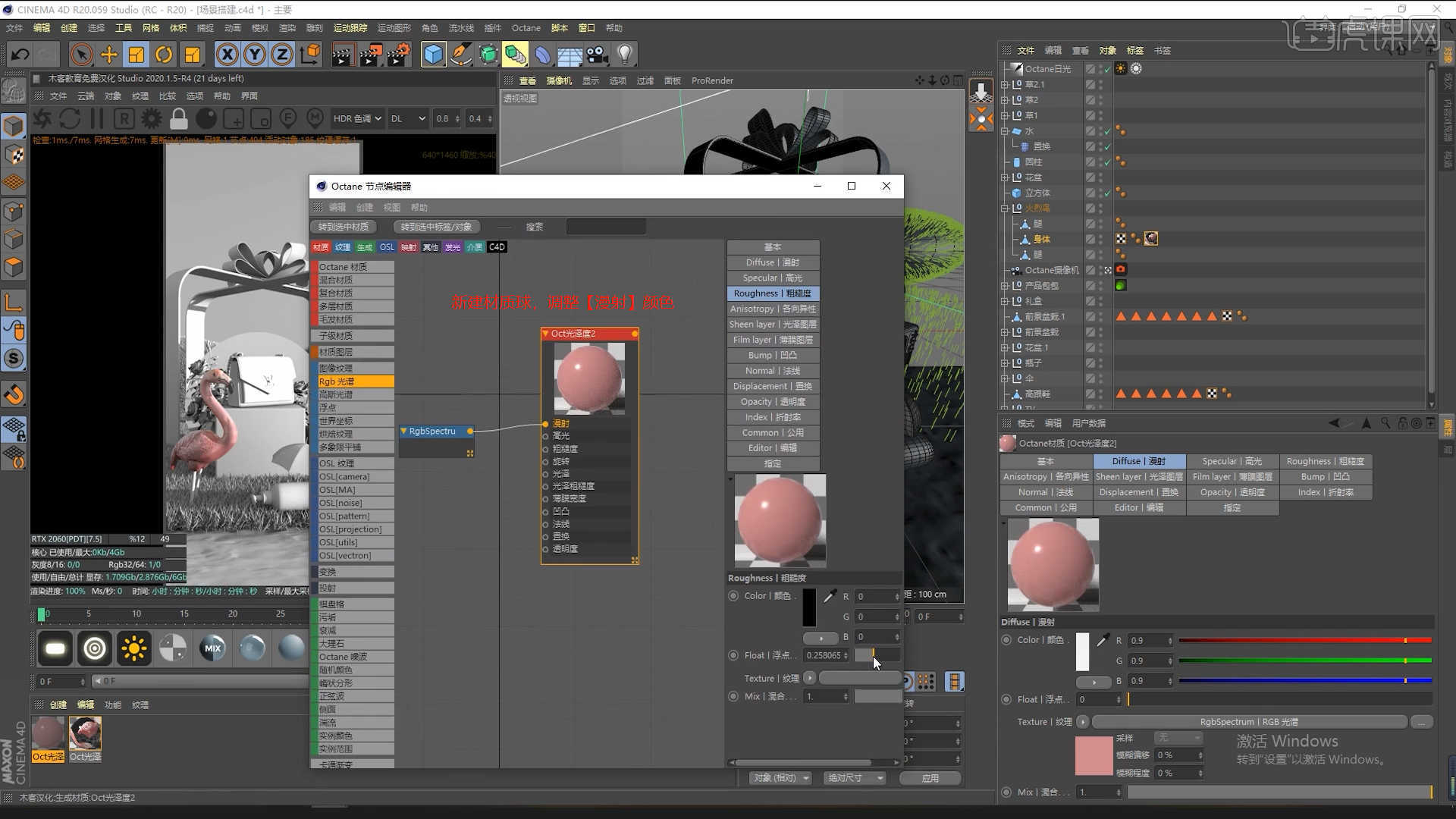Click the Pen spline tool icon

point(460,55)
